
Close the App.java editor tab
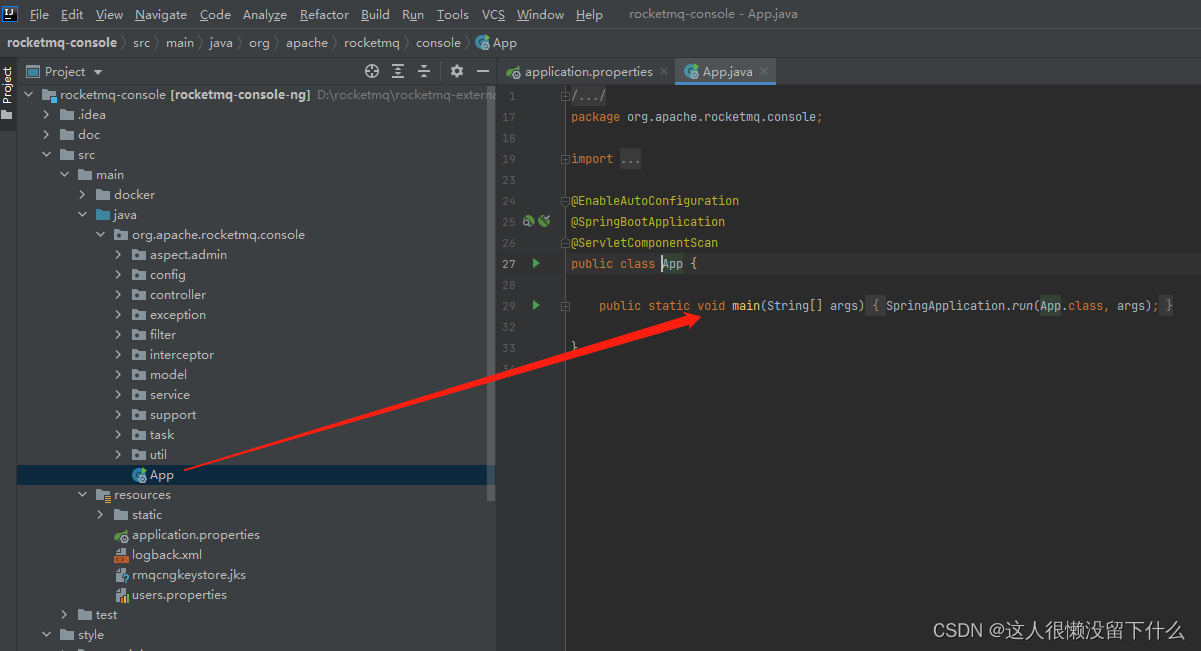[x=764, y=71]
